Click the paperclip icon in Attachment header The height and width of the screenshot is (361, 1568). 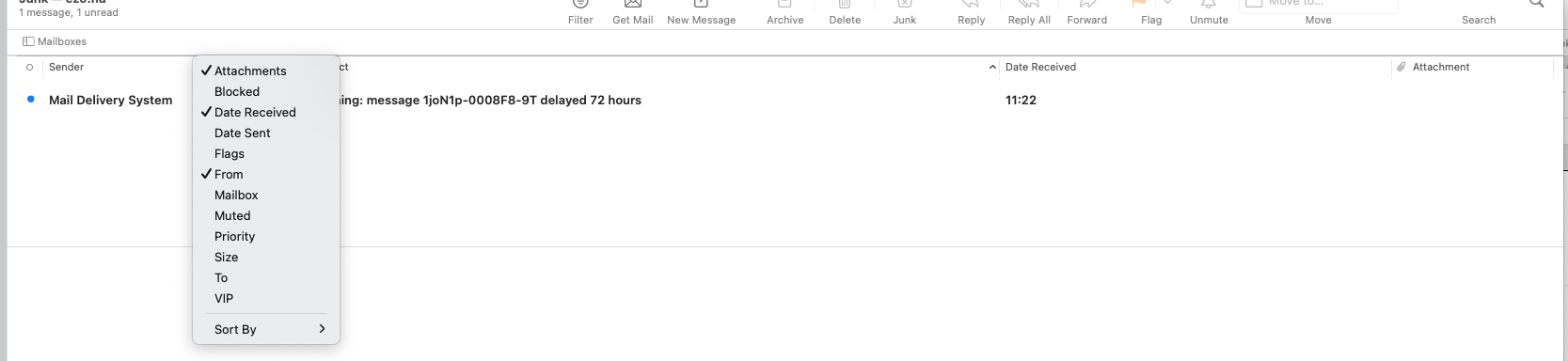click(1401, 67)
